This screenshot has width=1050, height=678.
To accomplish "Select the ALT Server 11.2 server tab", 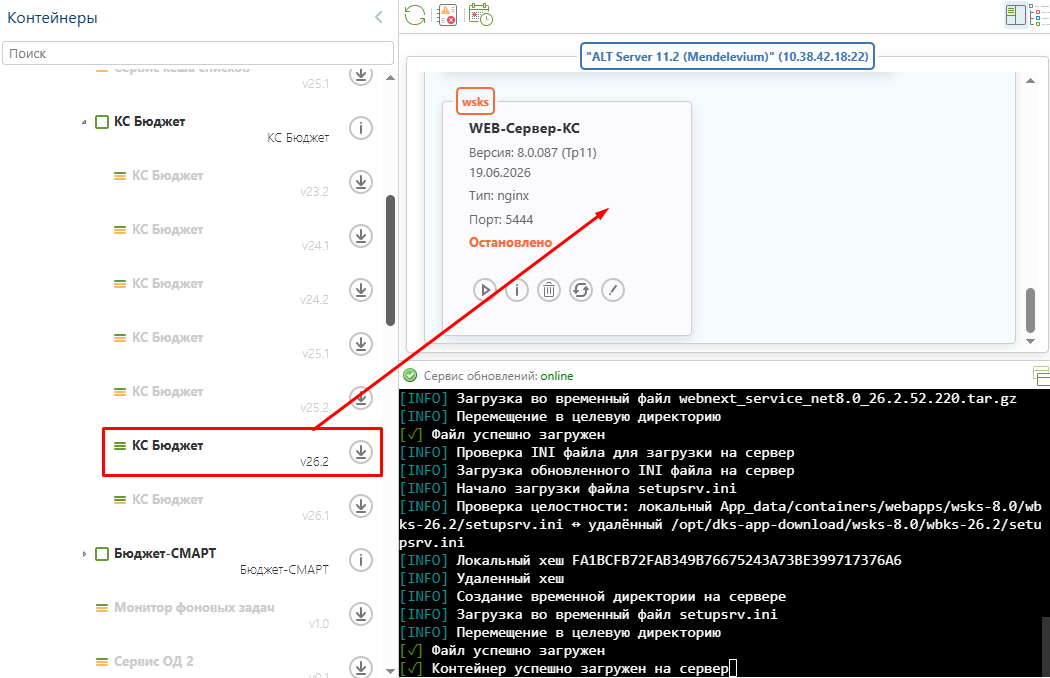I will 727,57.
